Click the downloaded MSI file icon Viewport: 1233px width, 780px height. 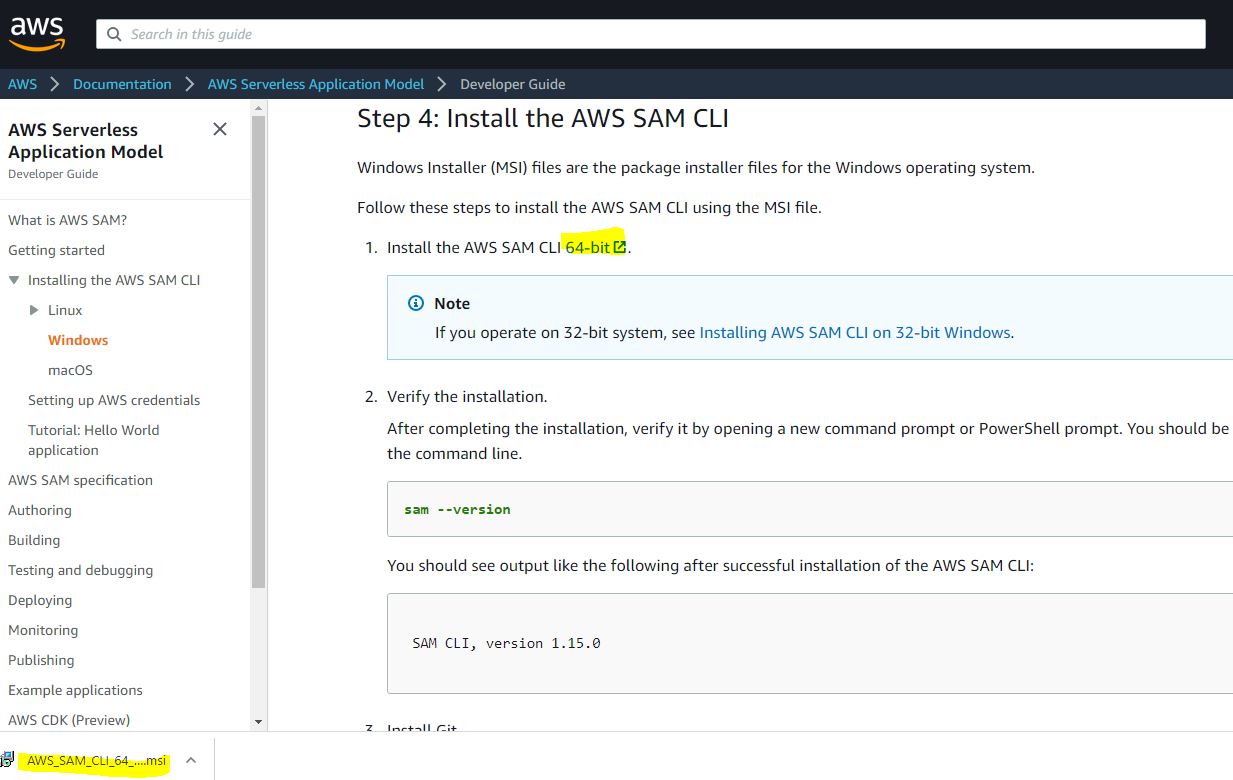[x=8, y=761]
